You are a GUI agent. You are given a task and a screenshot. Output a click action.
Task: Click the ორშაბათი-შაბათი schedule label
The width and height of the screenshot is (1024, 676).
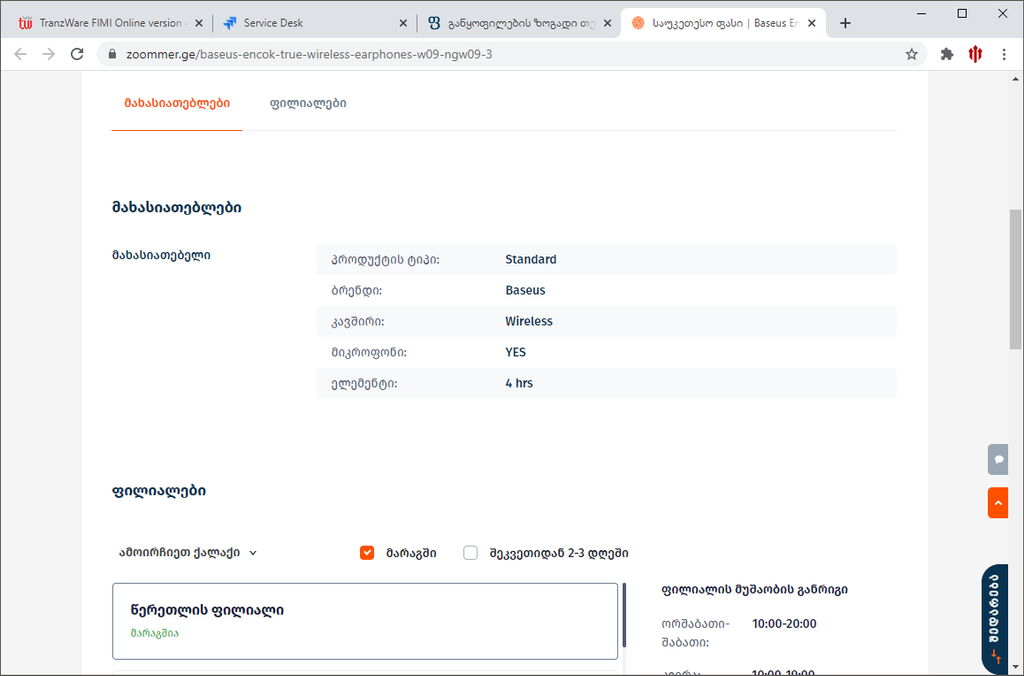click(696, 633)
